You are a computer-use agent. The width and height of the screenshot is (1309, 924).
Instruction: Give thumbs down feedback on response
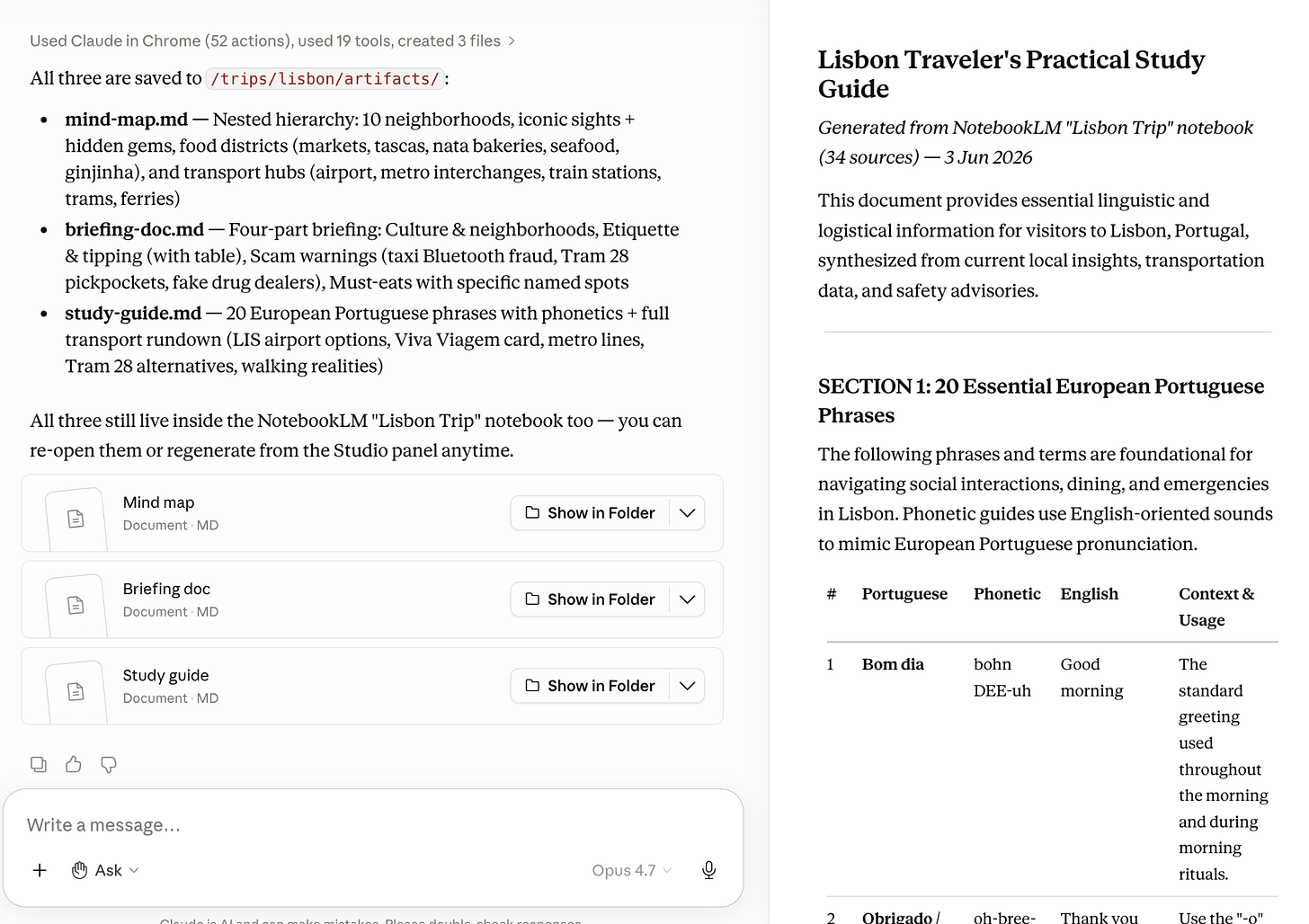[109, 764]
